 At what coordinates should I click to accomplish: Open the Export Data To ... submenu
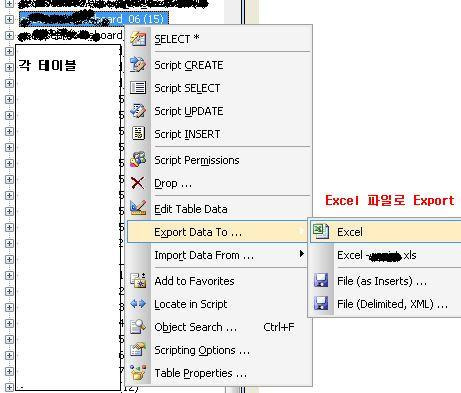[x=218, y=232]
